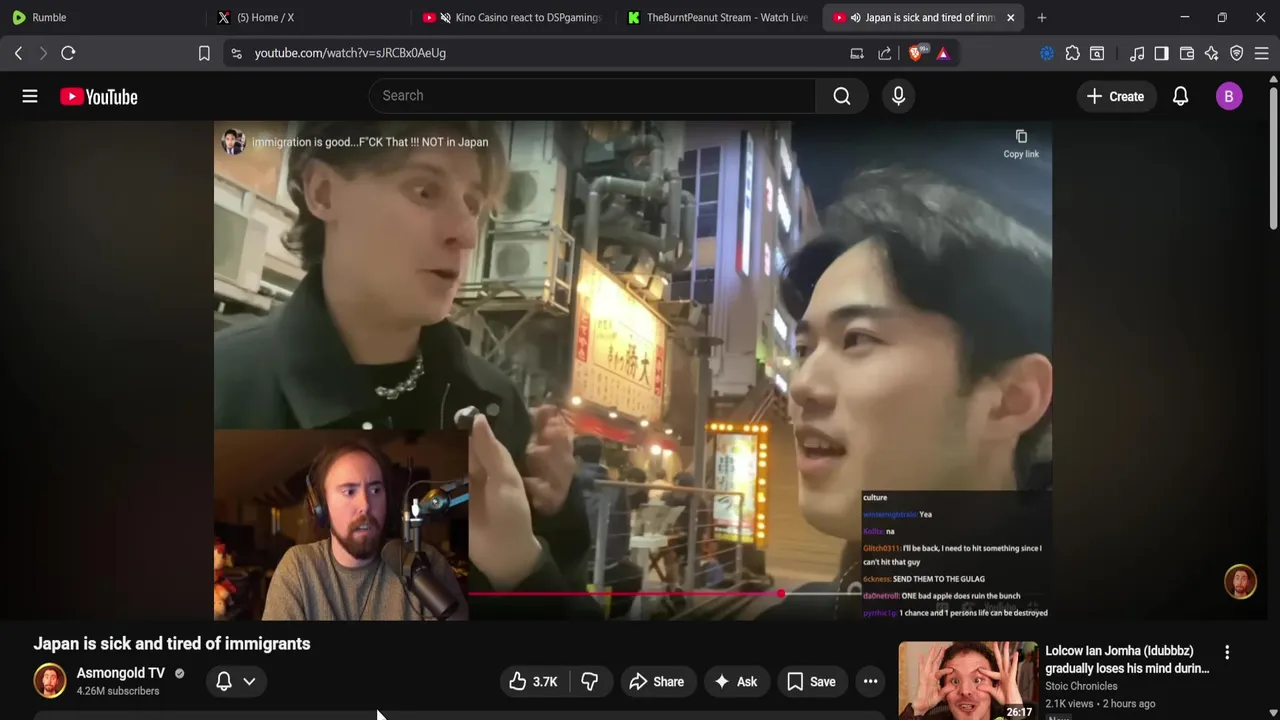Click the floating avatar bubble at right edge

(1240, 582)
